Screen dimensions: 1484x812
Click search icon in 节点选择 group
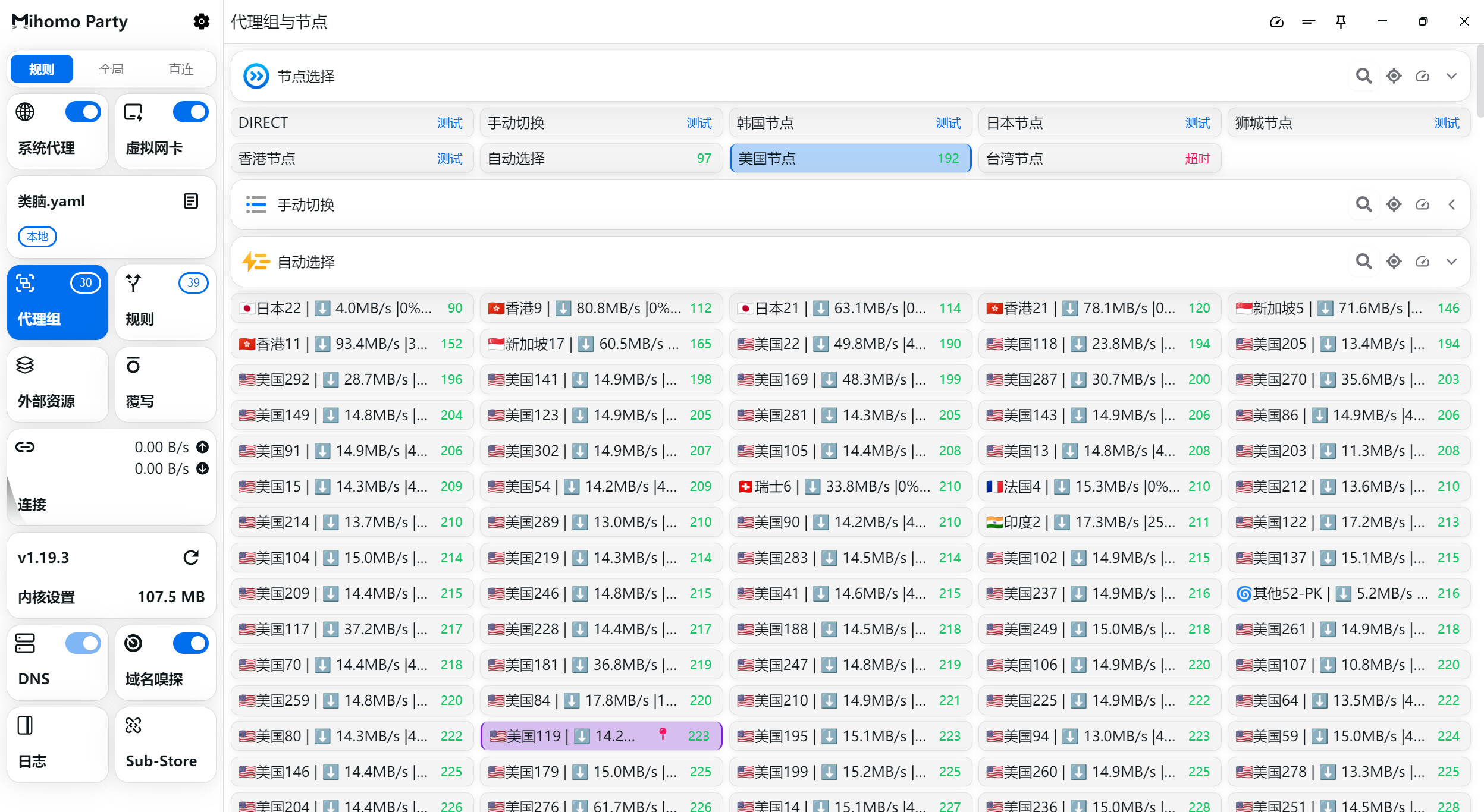[x=1363, y=76]
